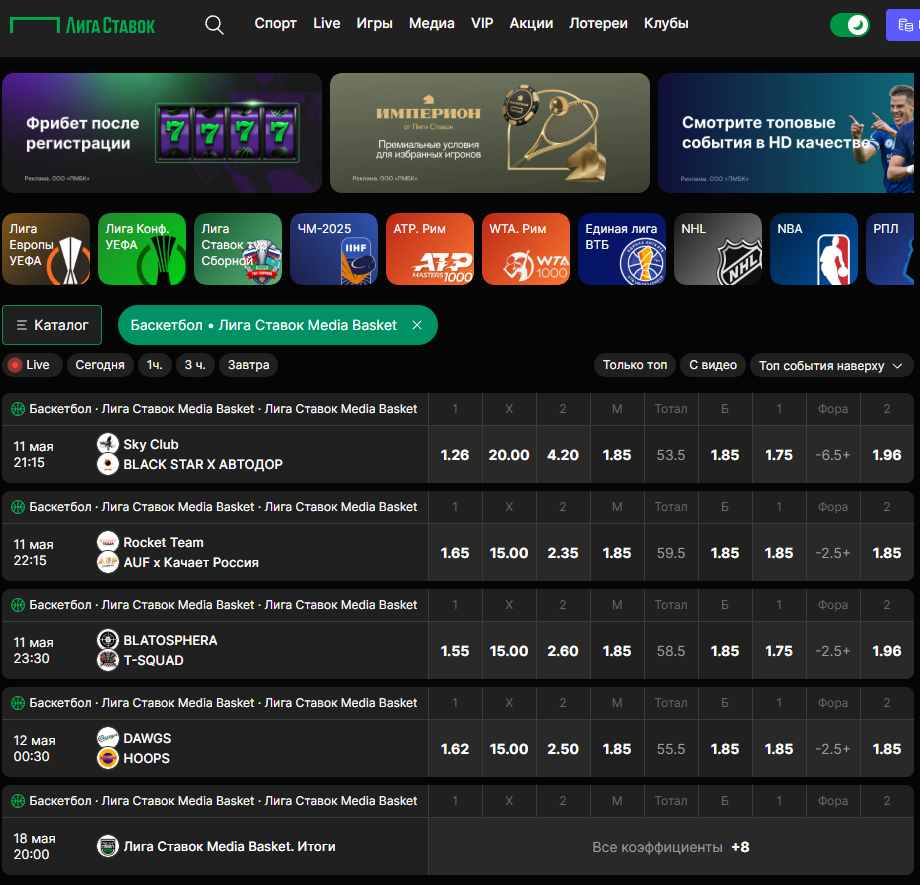Open the purple coupon icon button
Image resolution: width=920 pixels, height=885 pixels.
pos(904,25)
